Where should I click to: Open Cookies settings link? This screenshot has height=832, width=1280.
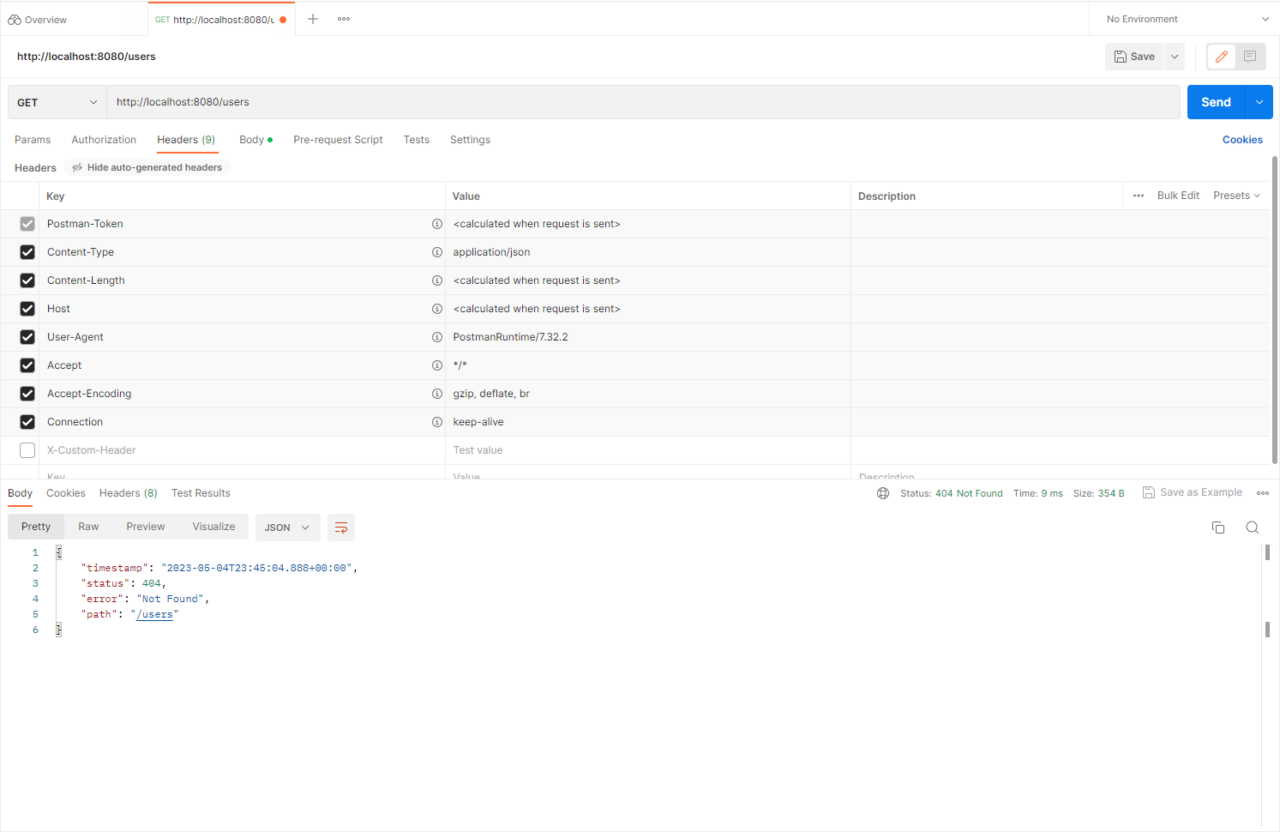[1242, 139]
